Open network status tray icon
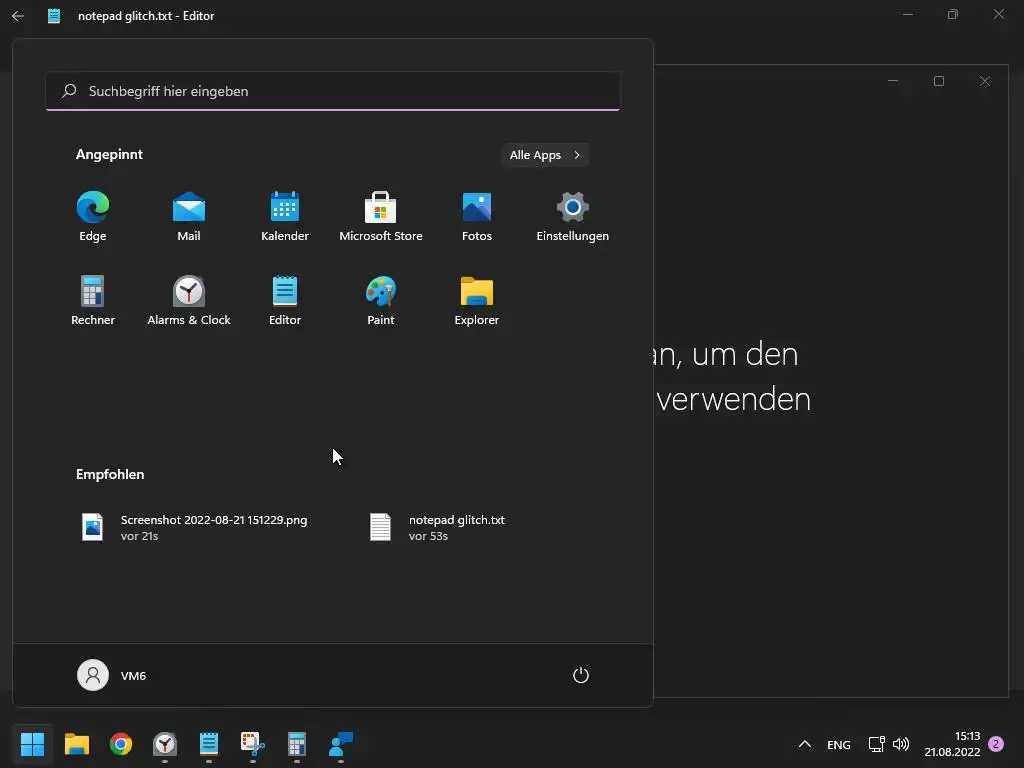This screenshot has height=768, width=1024. (x=876, y=744)
